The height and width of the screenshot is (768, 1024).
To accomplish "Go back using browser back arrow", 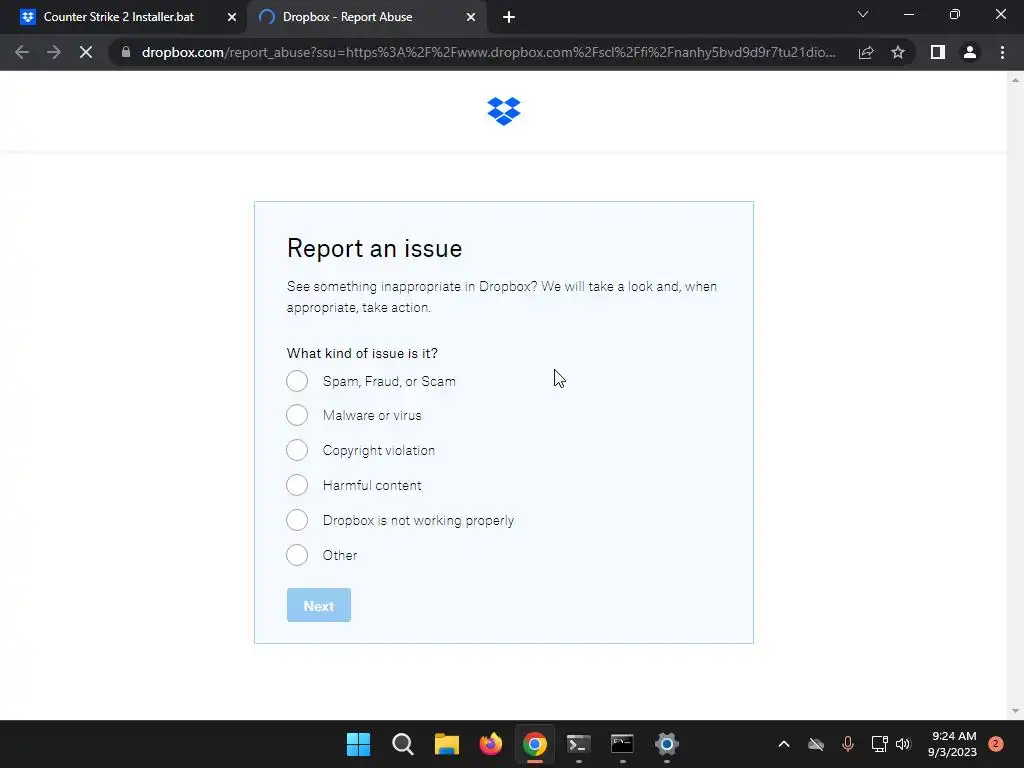I will 22,52.
